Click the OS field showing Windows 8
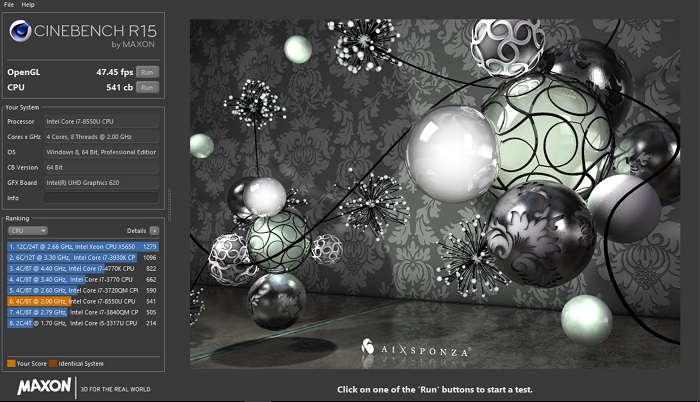 (x=101, y=152)
